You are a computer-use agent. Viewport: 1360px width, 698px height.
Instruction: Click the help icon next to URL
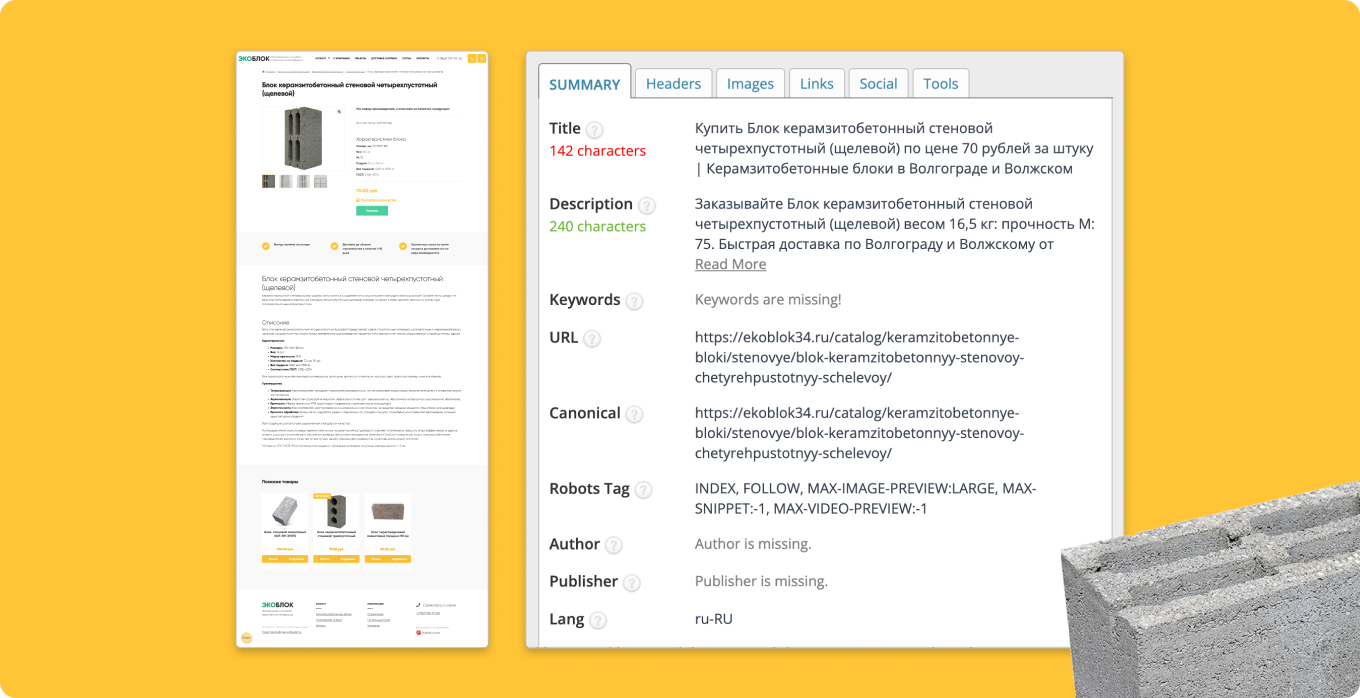pyautogui.click(x=592, y=339)
